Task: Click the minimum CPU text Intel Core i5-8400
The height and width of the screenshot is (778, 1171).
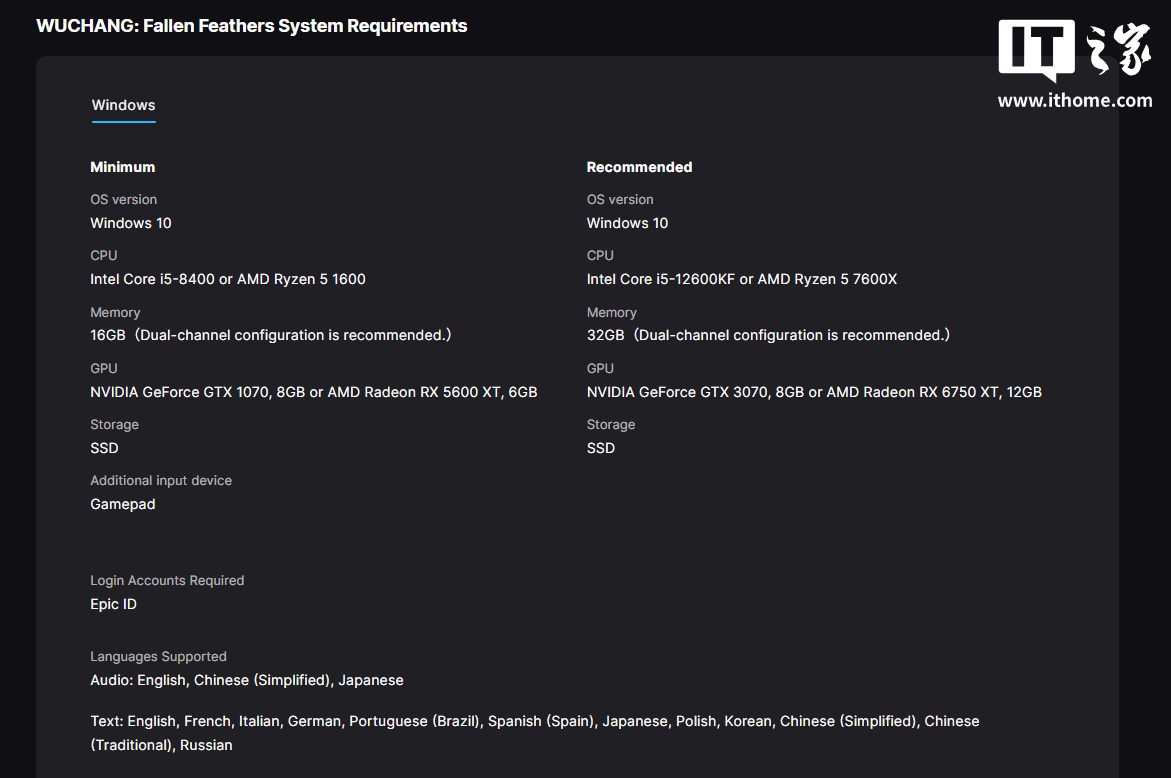Action: (x=153, y=279)
